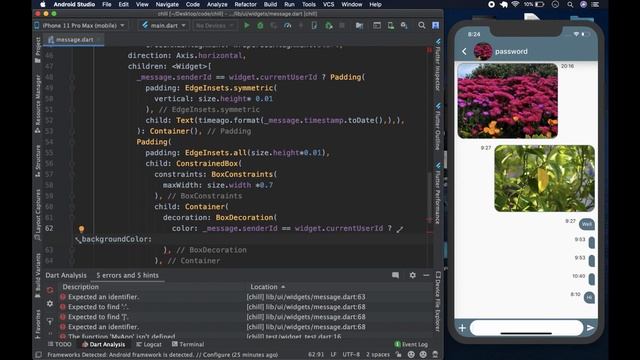The height and width of the screenshot is (360, 640).
Task: Click the Flutter attach debugger icon
Action: coord(329,25)
